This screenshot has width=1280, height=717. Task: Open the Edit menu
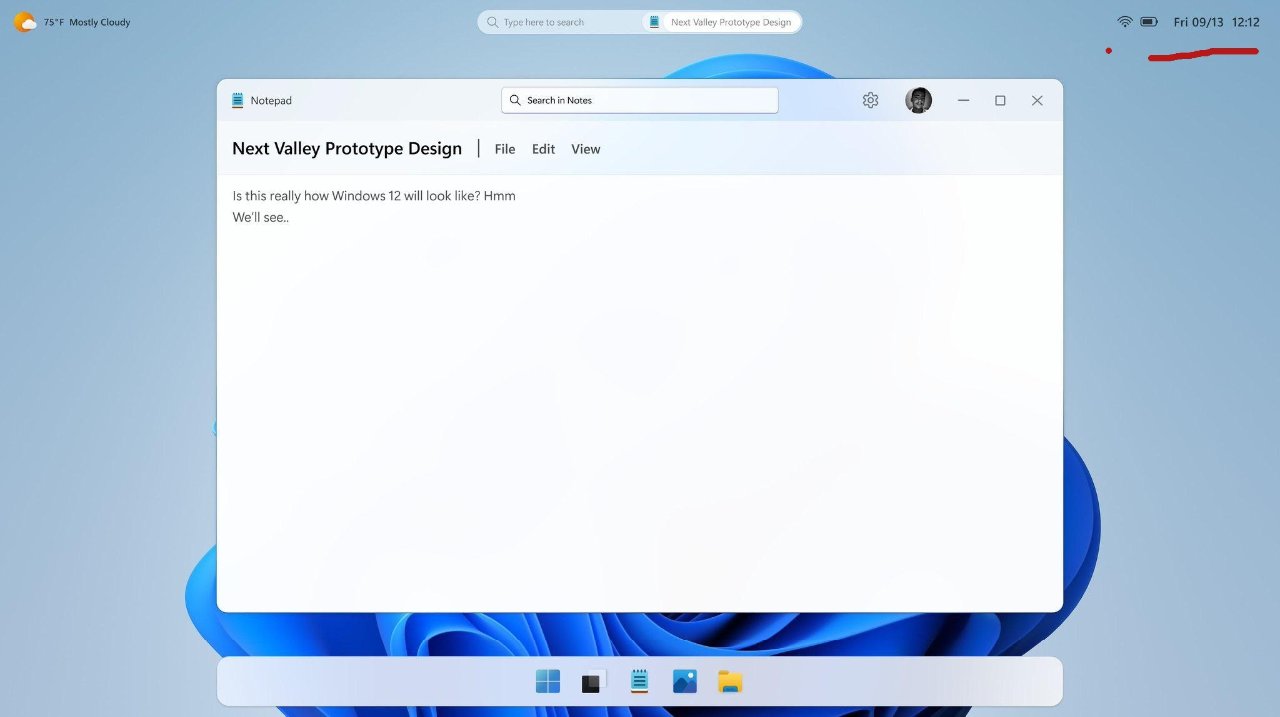tap(543, 149)
